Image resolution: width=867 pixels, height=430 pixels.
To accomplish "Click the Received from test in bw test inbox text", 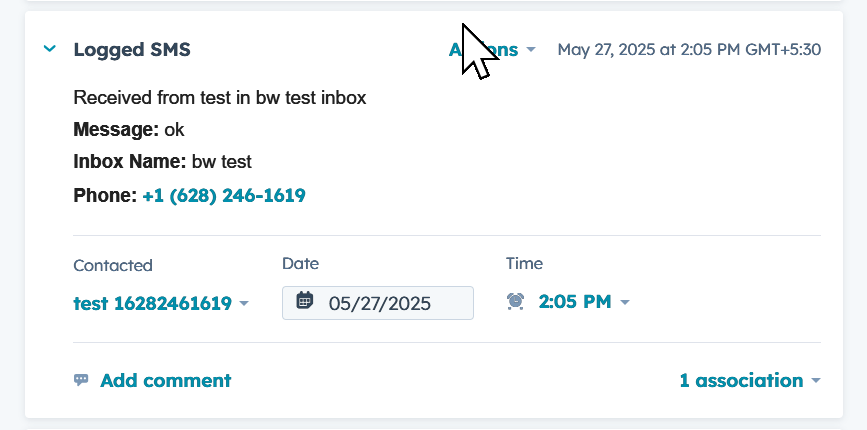I will click(220, 98).
